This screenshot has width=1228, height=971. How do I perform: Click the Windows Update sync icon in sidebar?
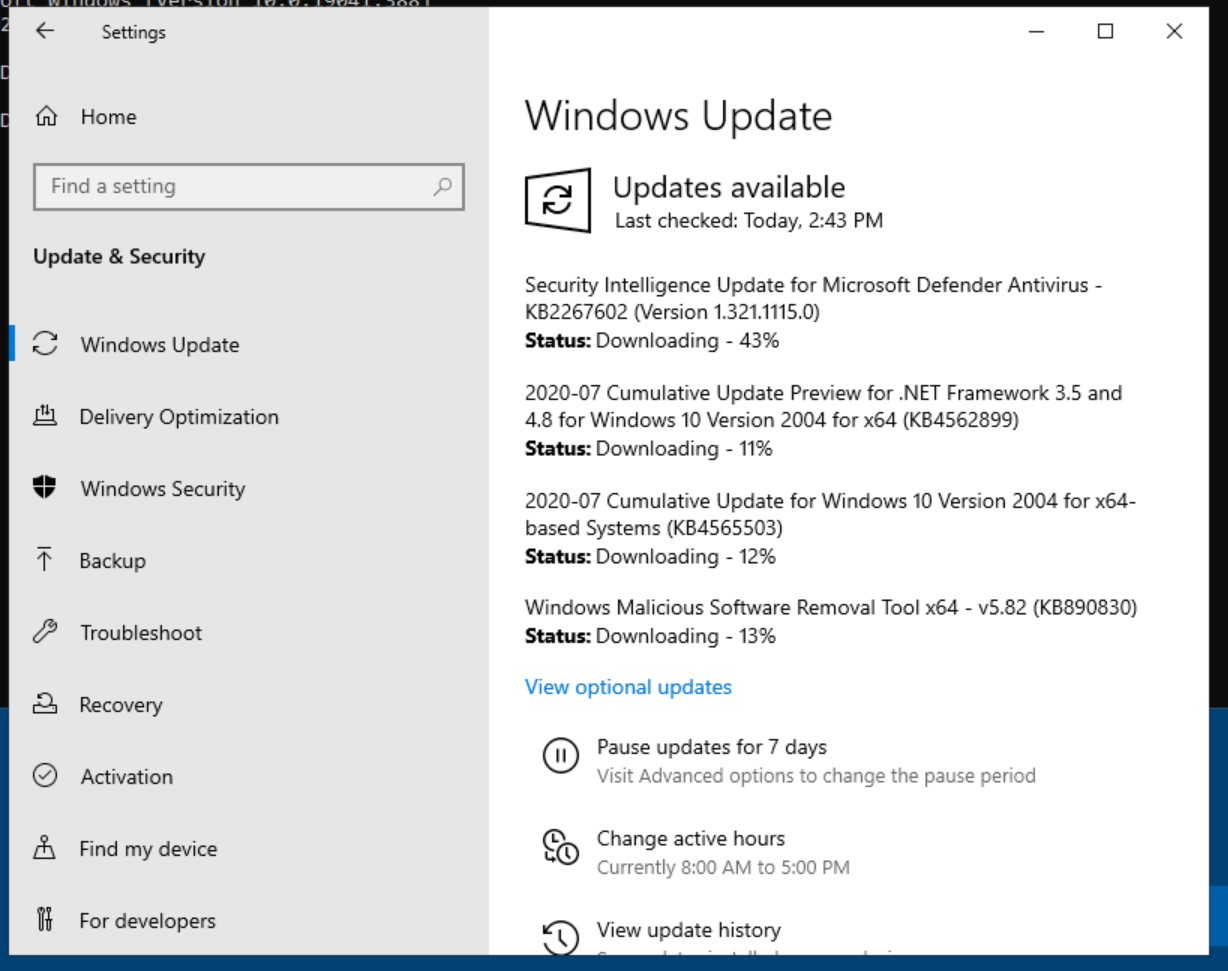coord(45,344)
